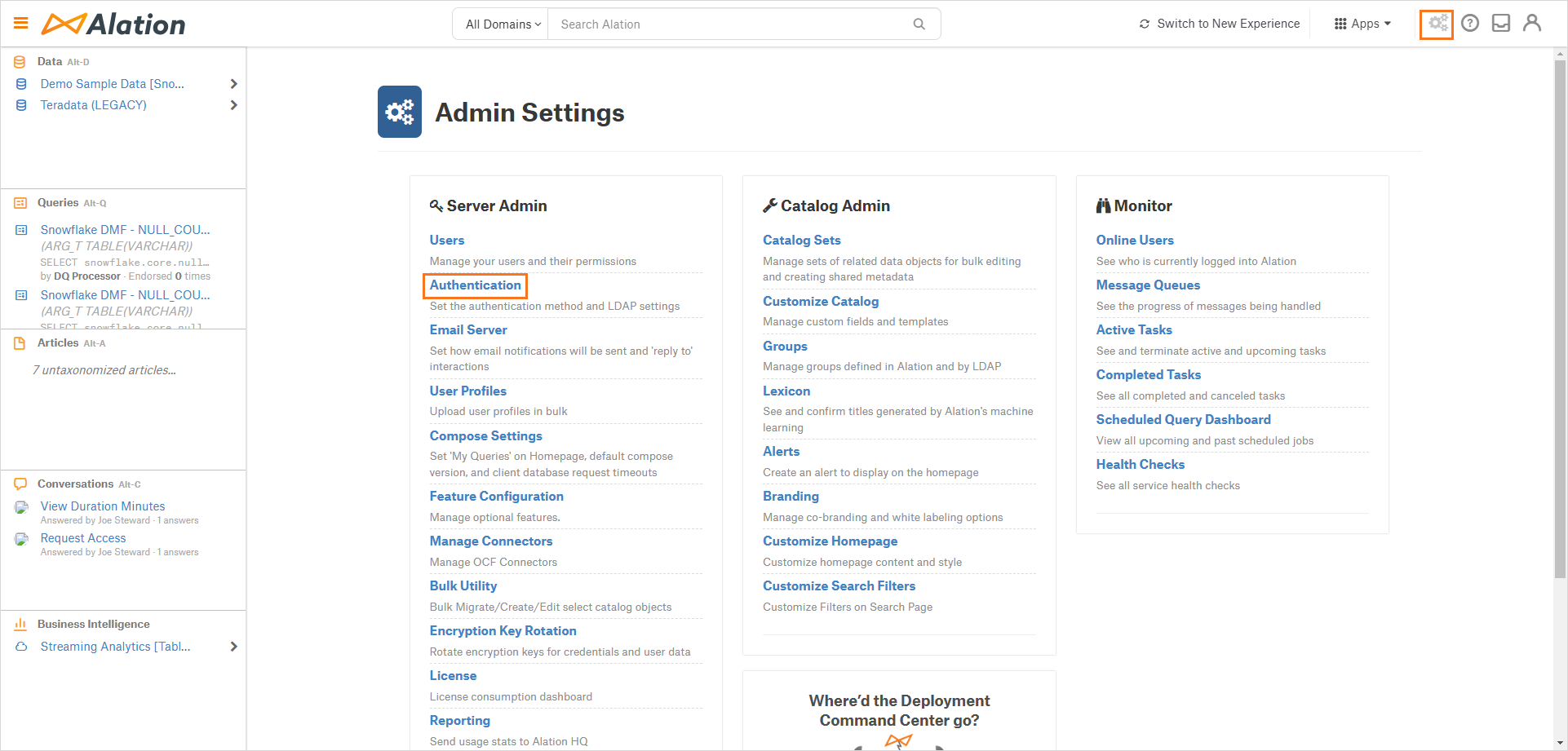Screen dimensions: 1568x751
Task: Open the Groups link
Action: click(785, 347)
